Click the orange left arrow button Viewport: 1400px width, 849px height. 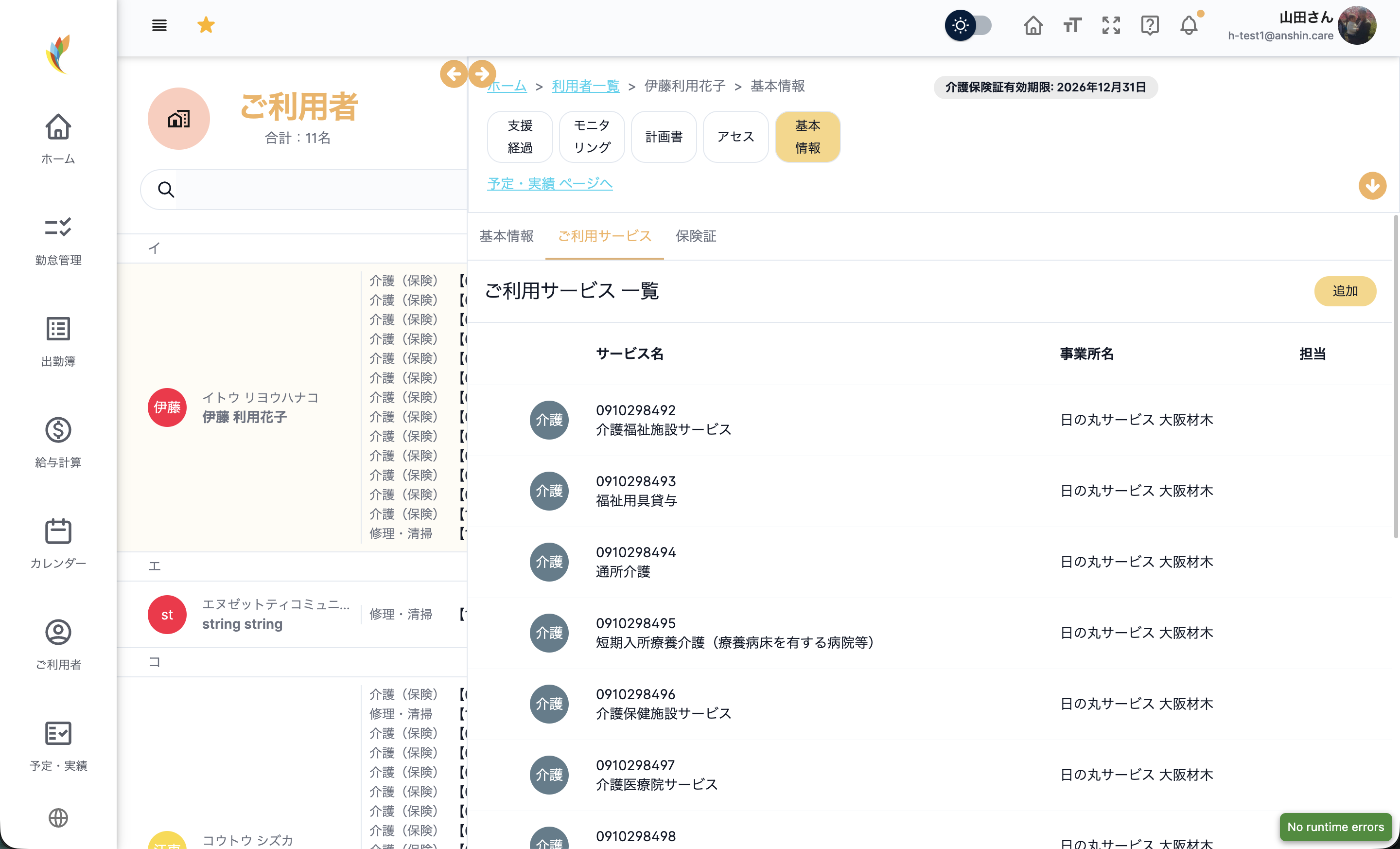(454, 74)
